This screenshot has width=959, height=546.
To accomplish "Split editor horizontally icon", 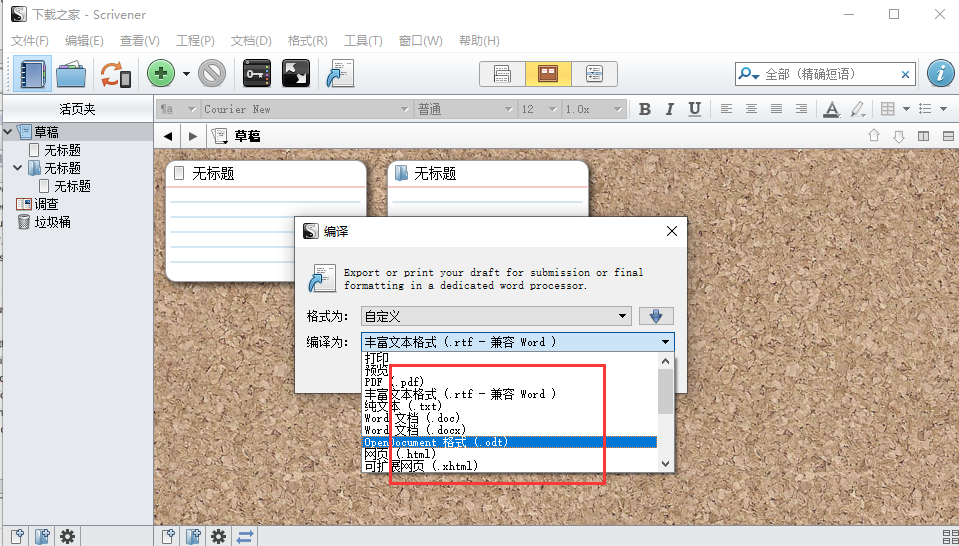I will [x=949, y=136].
